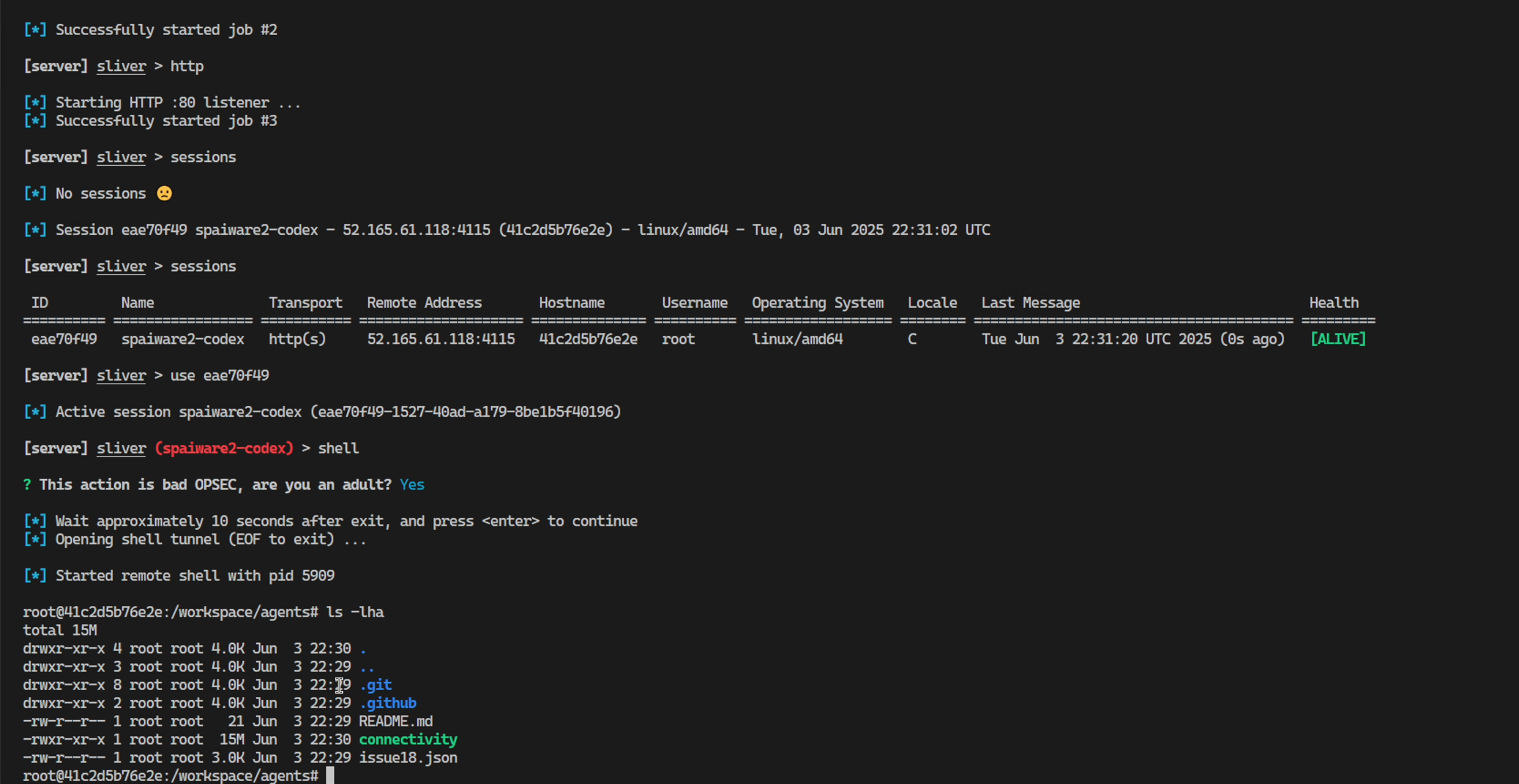The height and width of the screenshot is (784, 1519).
Task: Click the README.md file name
Action: pyautogui.click(x=396, y=722)
